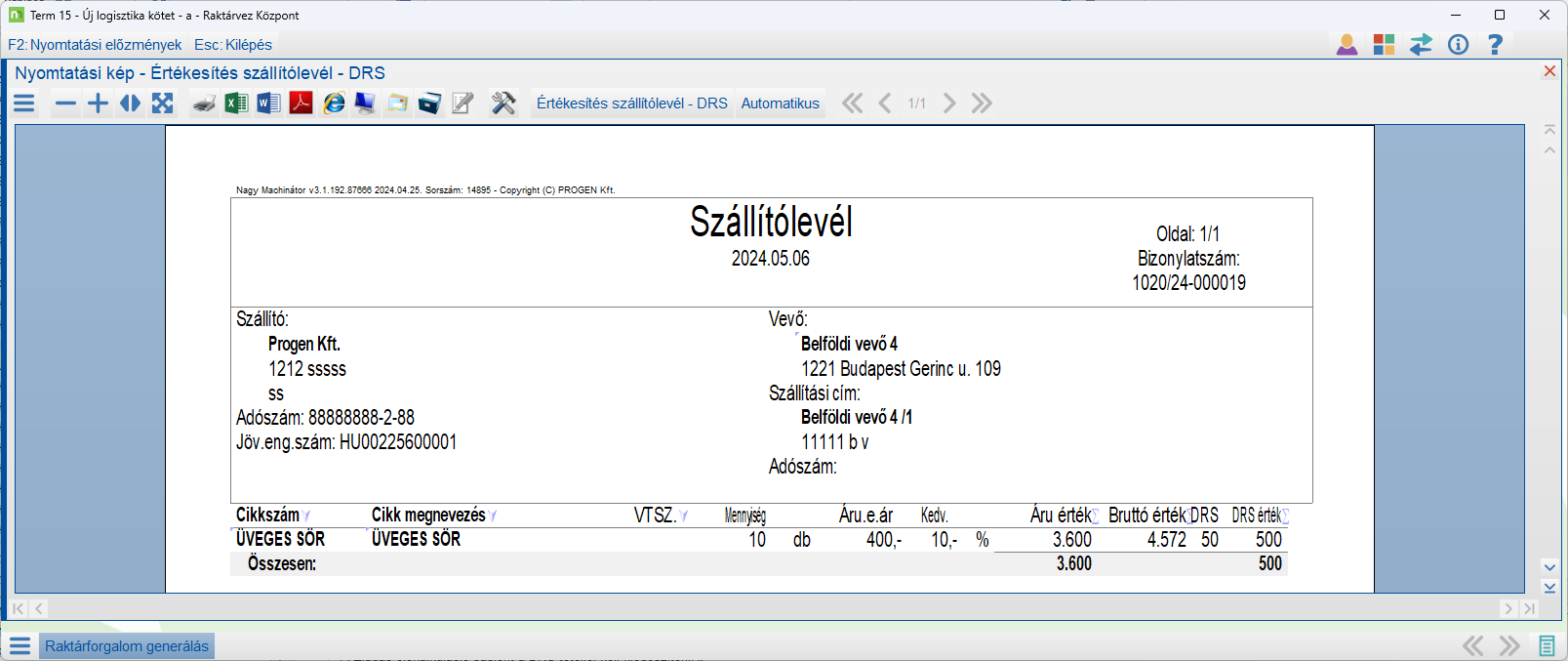Click the exchange arrows icon in top bar
The height and width of the screenshot is (661, 1568).
(1421, 44)
